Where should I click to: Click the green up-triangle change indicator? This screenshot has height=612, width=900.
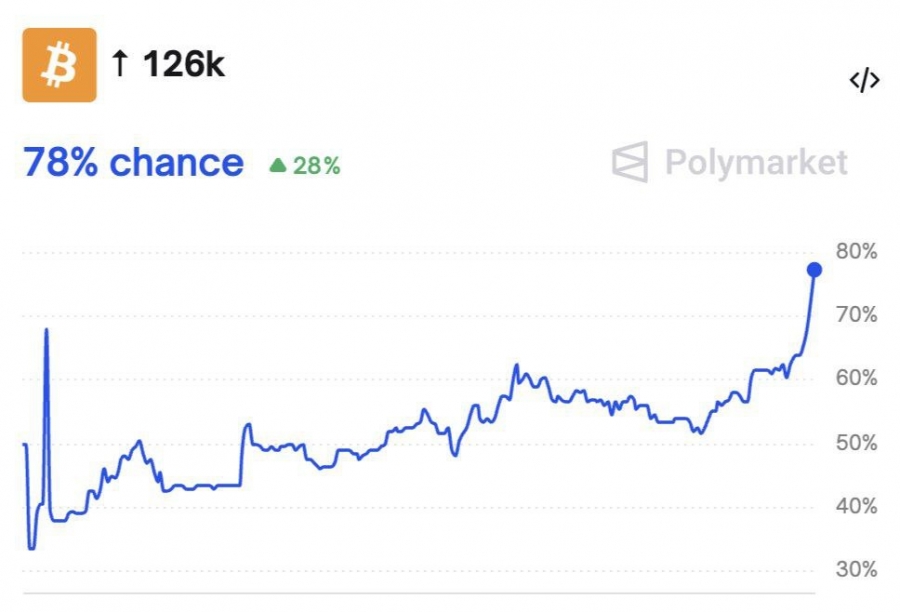point(278,166)
